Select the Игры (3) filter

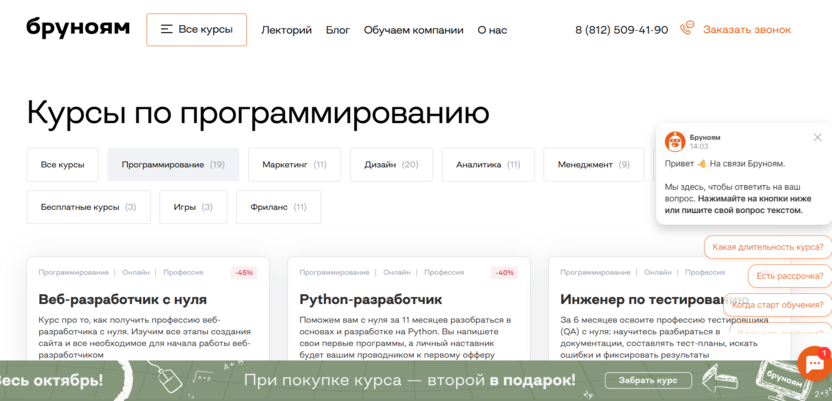[x=193, y=207]
